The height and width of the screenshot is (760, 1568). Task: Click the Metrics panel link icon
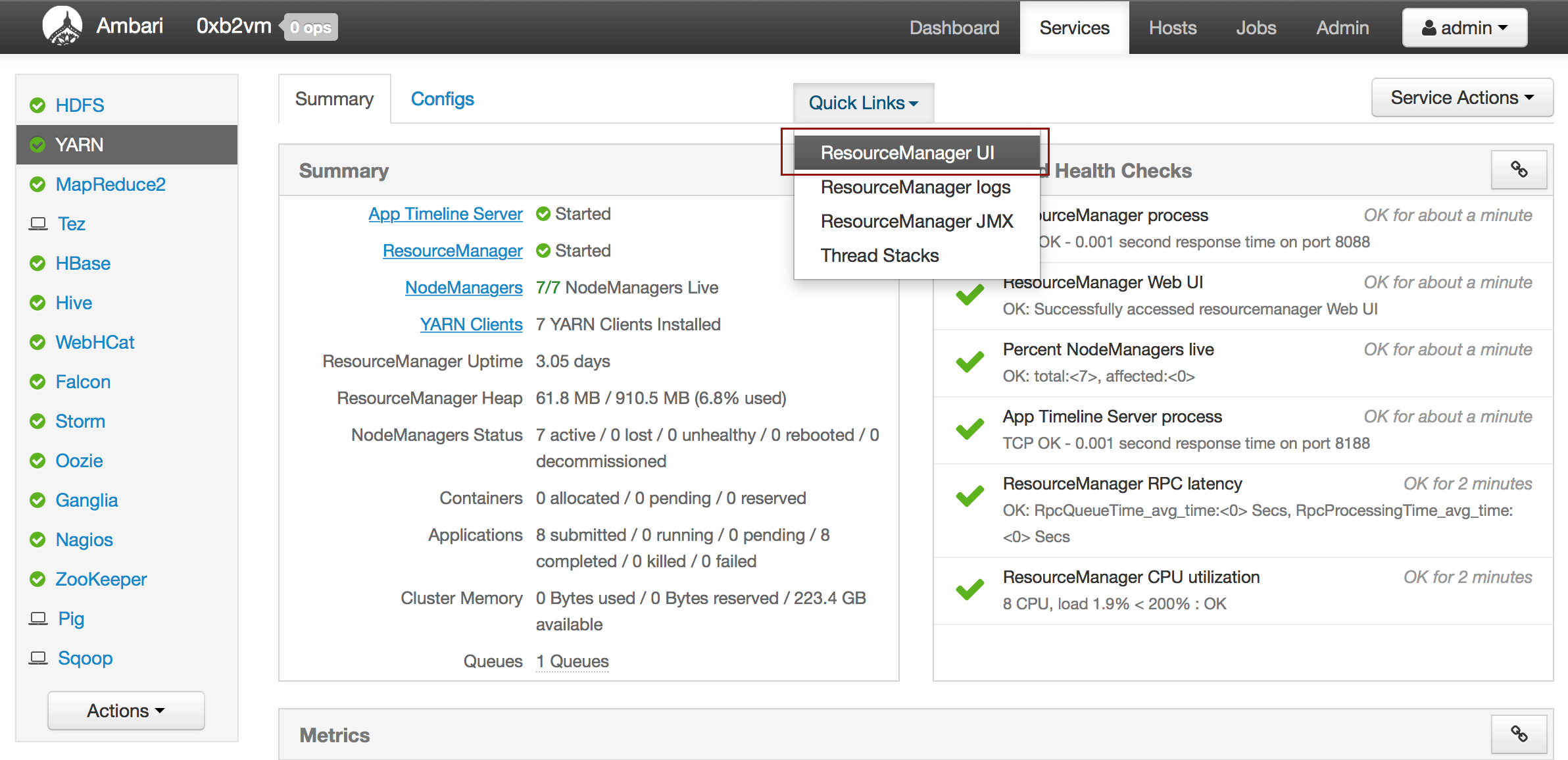coord(1518,734)
